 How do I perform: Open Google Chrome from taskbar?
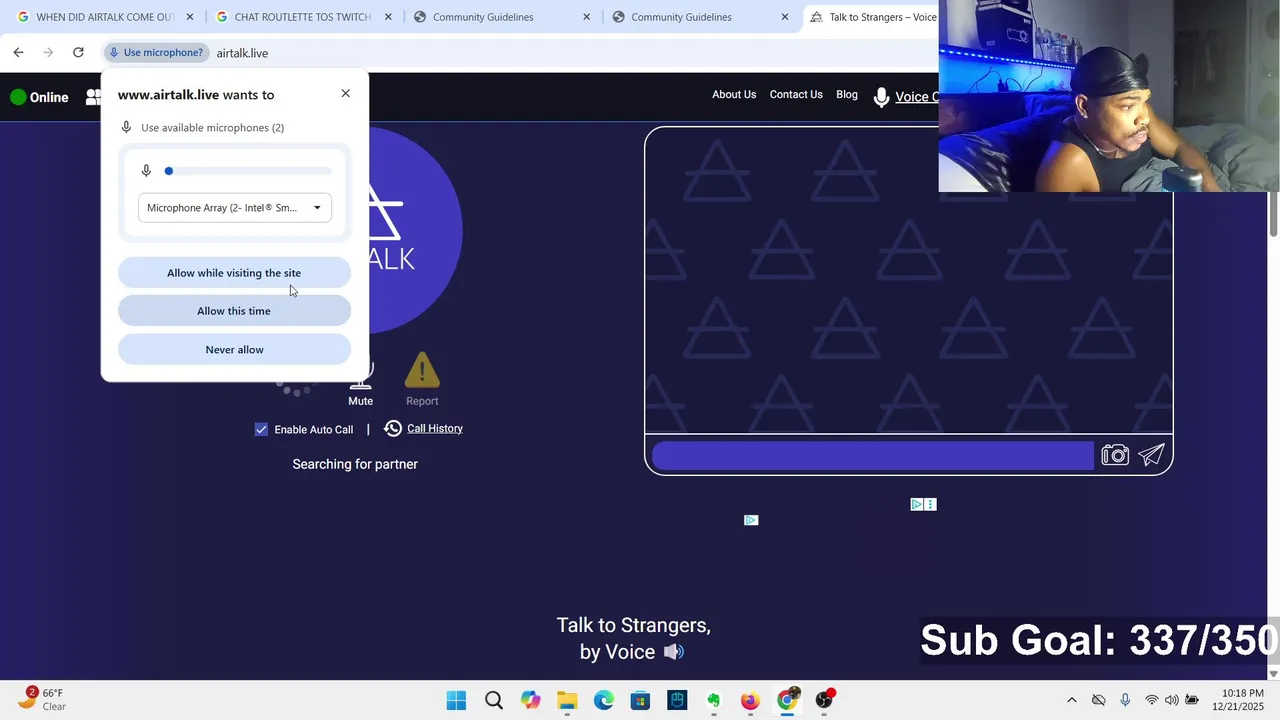pyautogui.click(x=787, y=700)
